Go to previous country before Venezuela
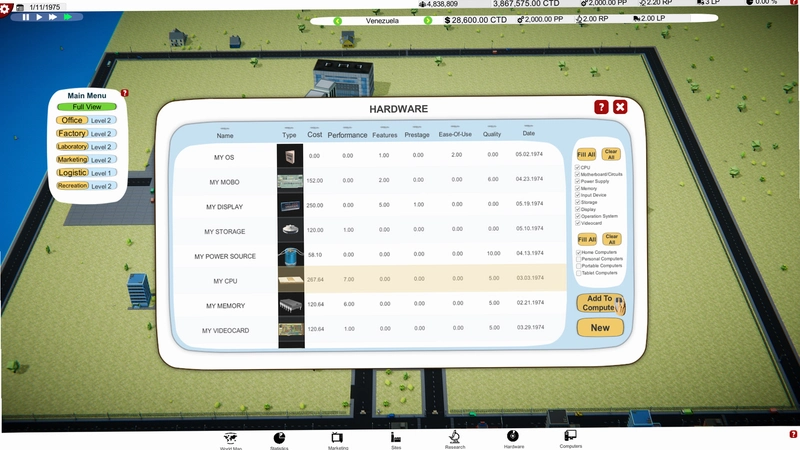The height and width of the screenshot is (450, 800). pyautogui.click(x=337, y=21)
